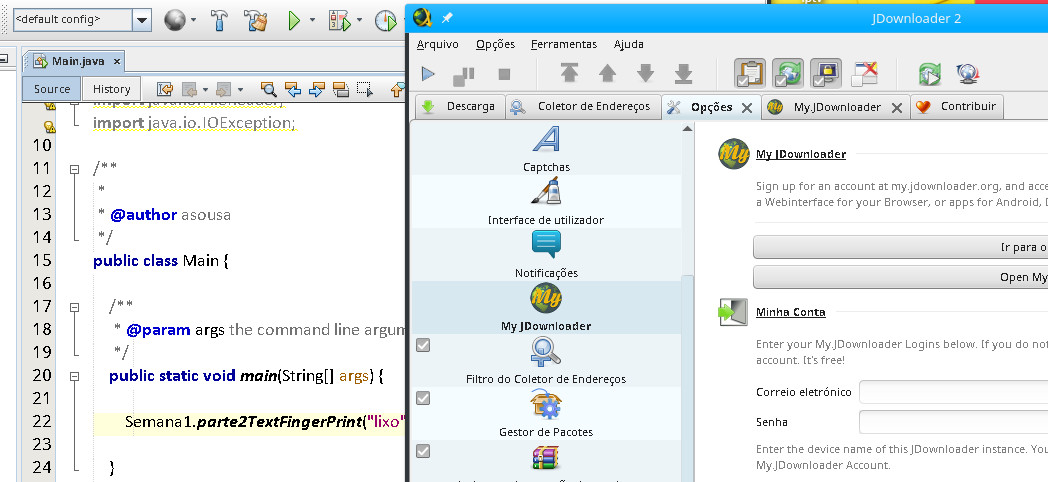Image resolution: width=1048 pixels, height=482 pixels.
Task: Open the Arquivo menu
Action: point(438,44)
